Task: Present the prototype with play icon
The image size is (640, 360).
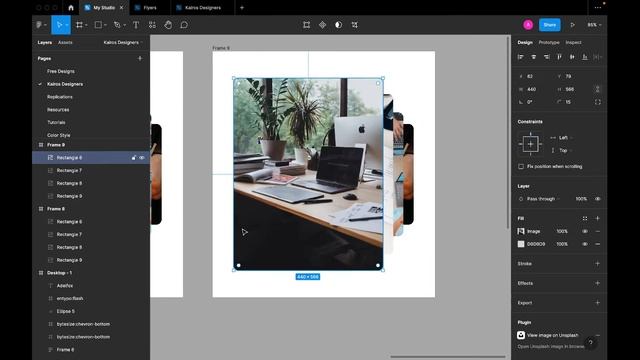Action: (x=572, y=25)
